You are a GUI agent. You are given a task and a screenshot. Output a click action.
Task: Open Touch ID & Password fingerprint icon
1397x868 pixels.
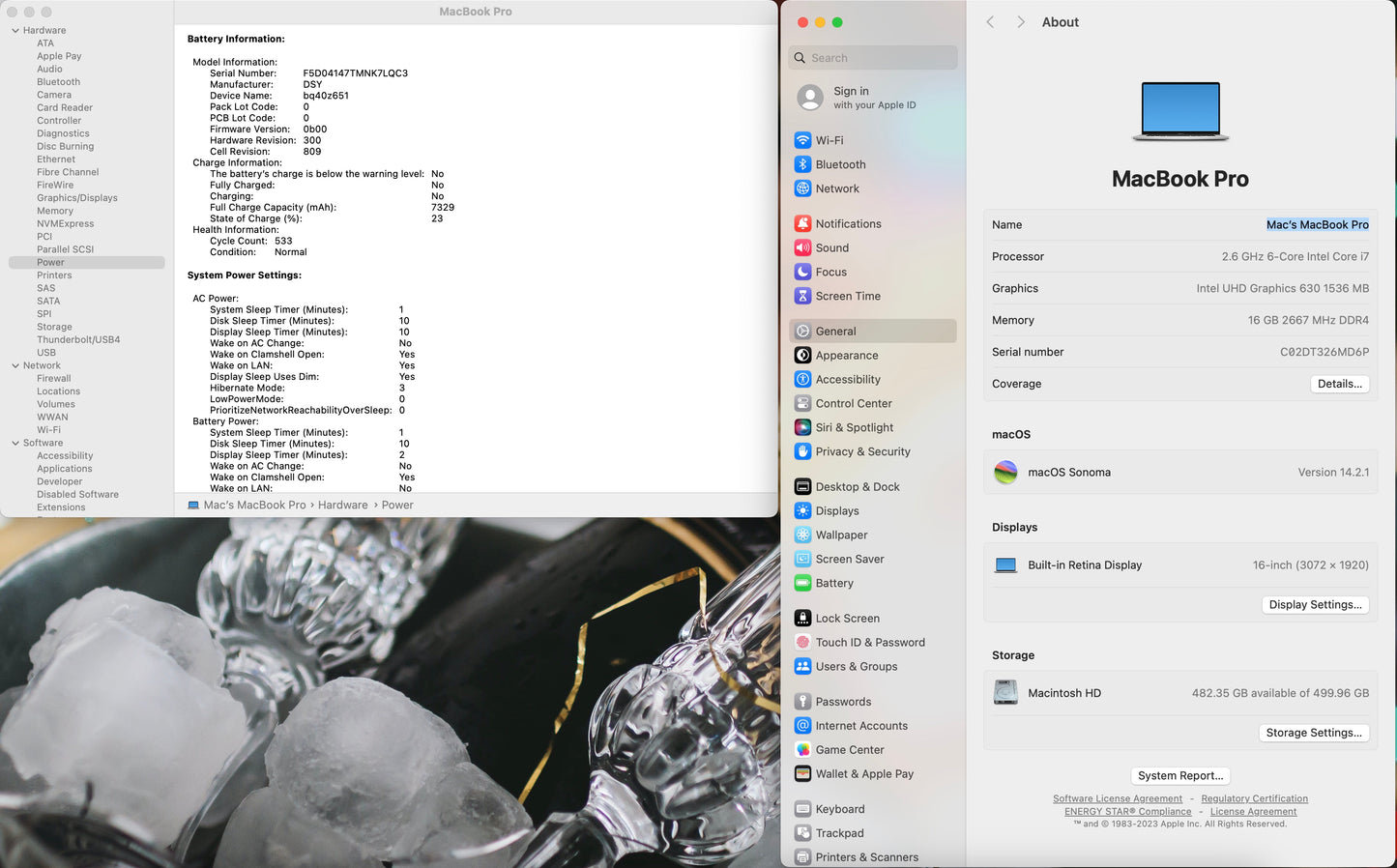coord(802,642)
